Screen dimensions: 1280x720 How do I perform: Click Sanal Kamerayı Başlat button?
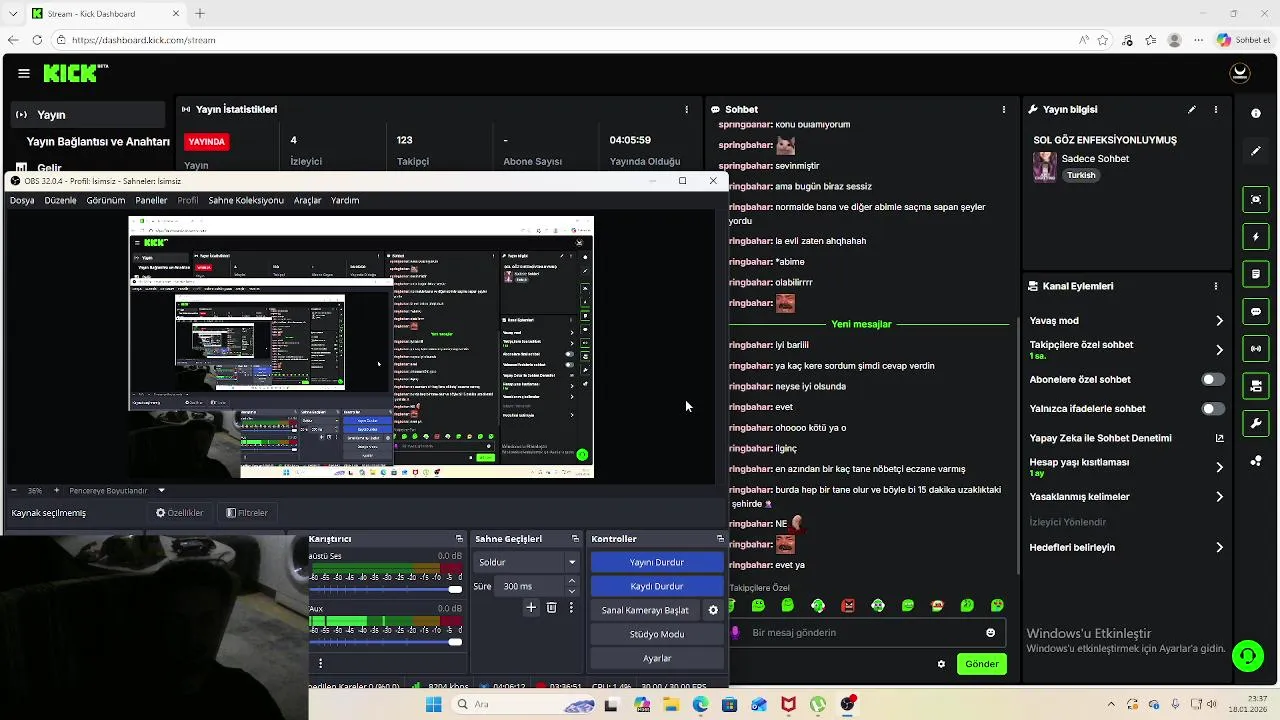[x=645, y=610]
